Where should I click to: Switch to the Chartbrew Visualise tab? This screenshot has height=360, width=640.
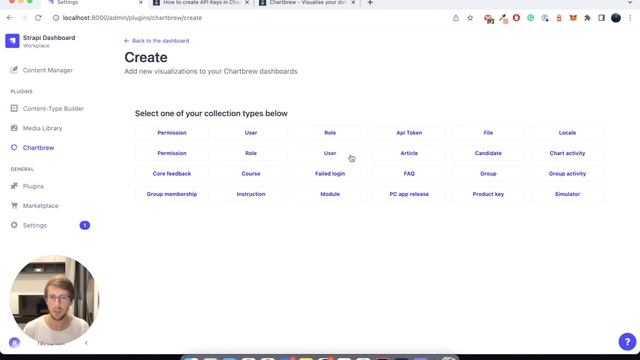[307, 2]
